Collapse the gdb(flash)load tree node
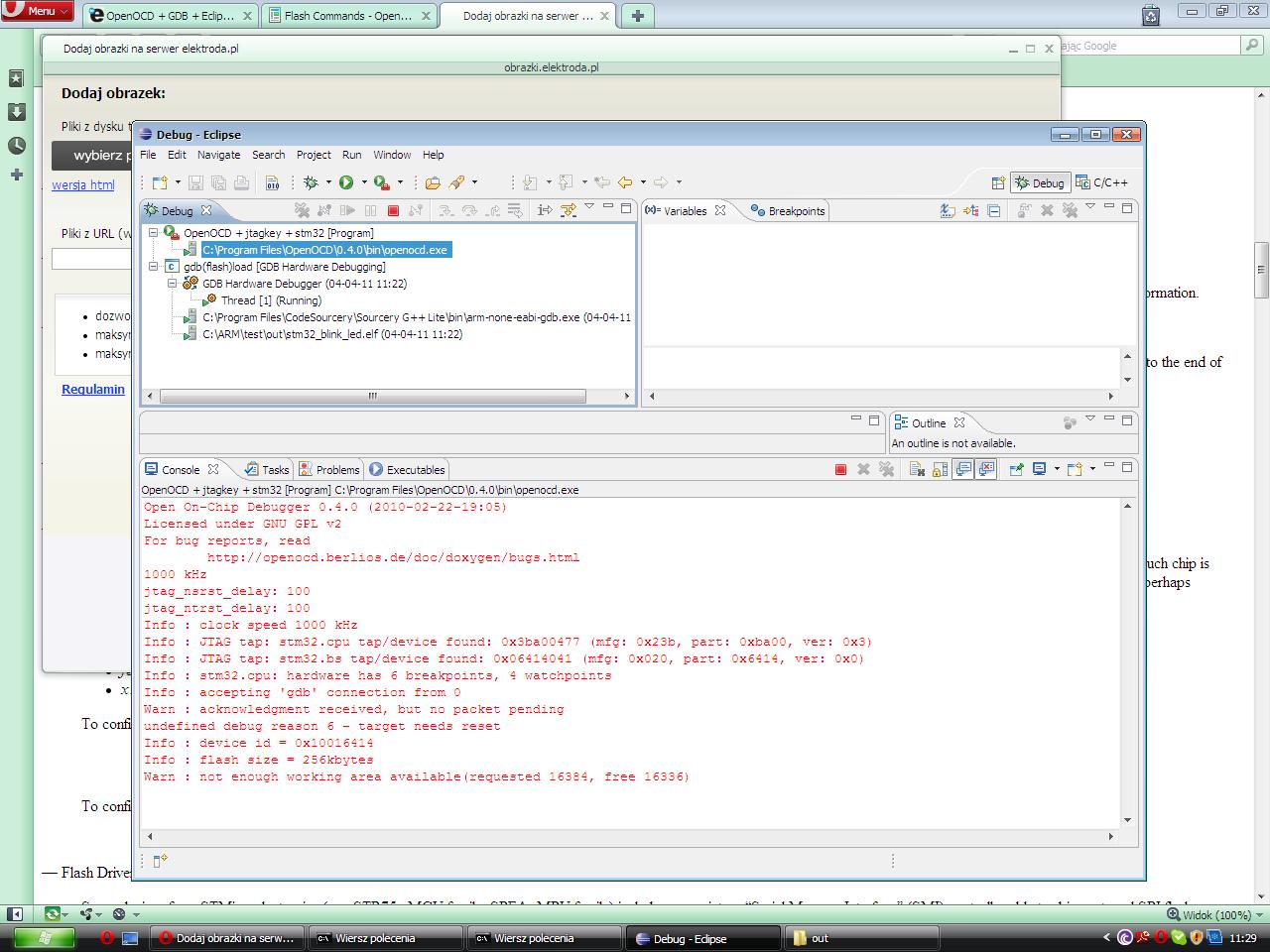 tap(154, 267)
